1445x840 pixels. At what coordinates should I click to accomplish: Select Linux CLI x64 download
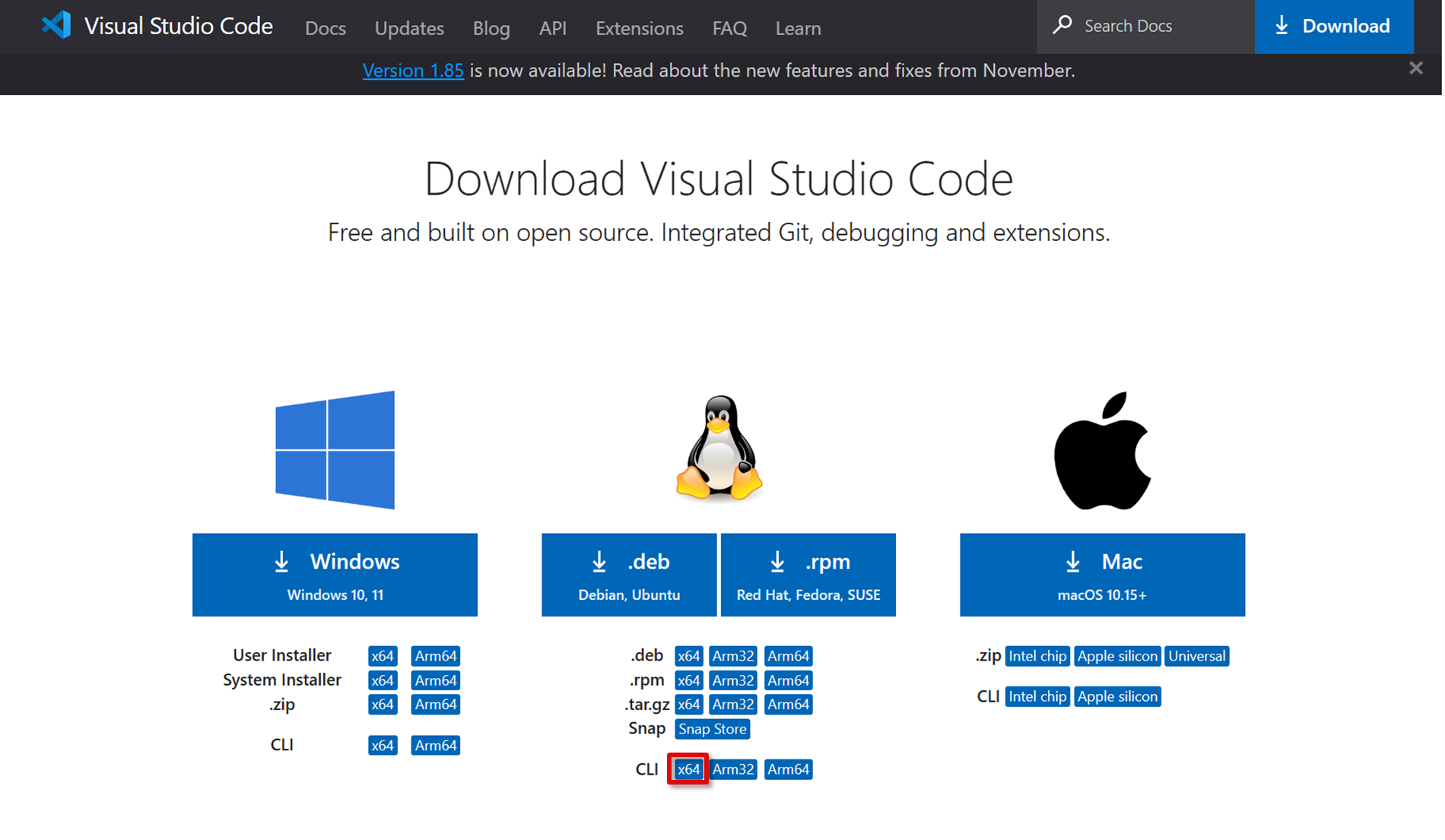click(x=688, y=769)
